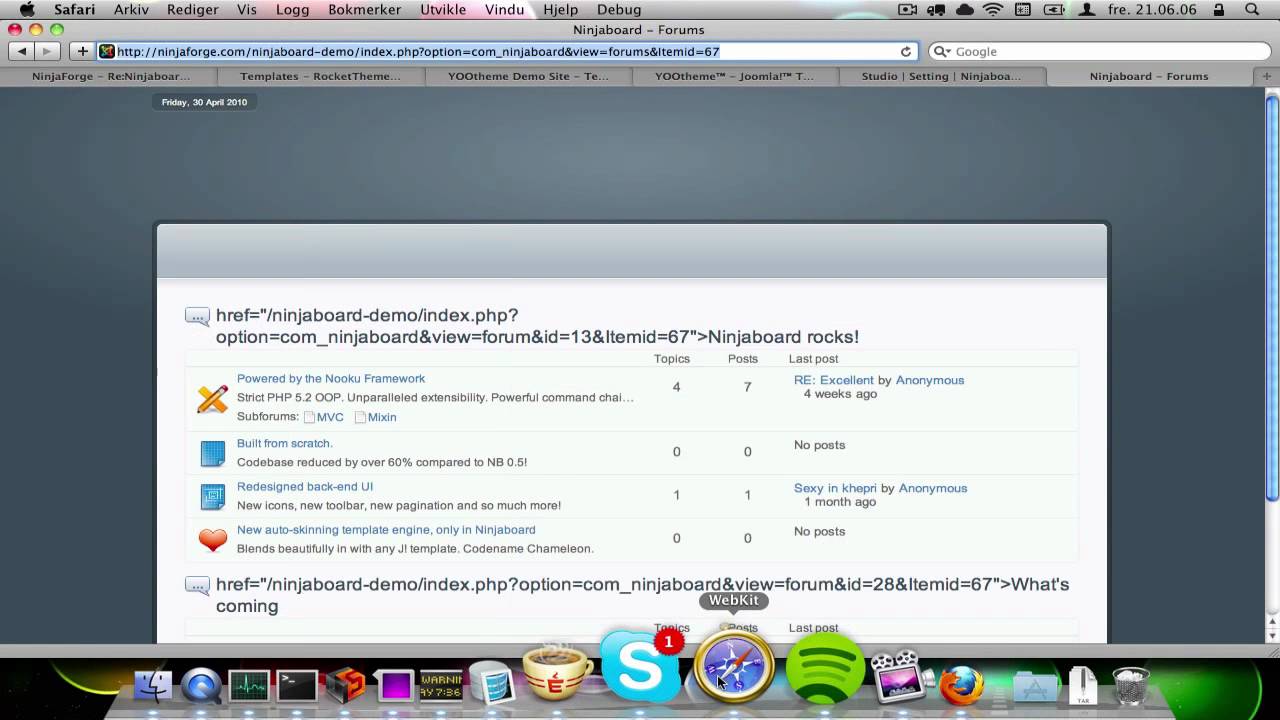The image size is (1280, 720).
Task: Click the WebKit compass icon in dock
Action: click(x=734, y=667)
